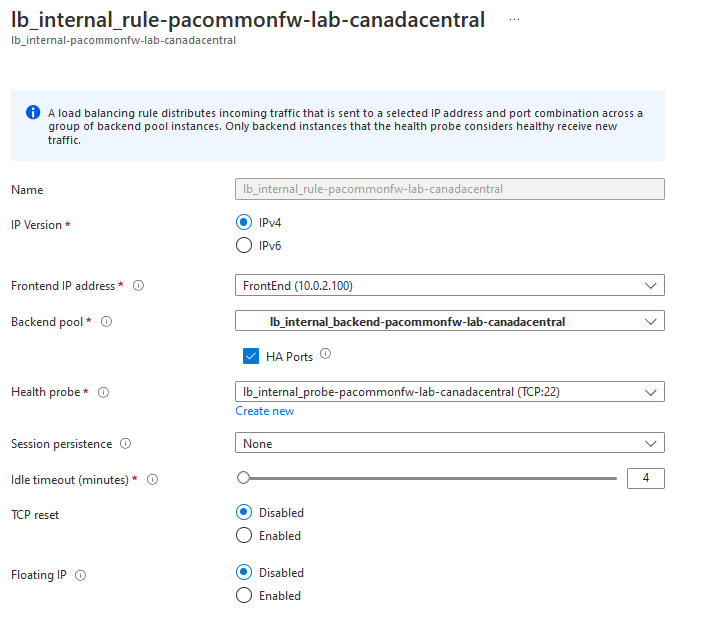
Task: Click the Health probe info icon
Action: (103, 393)
